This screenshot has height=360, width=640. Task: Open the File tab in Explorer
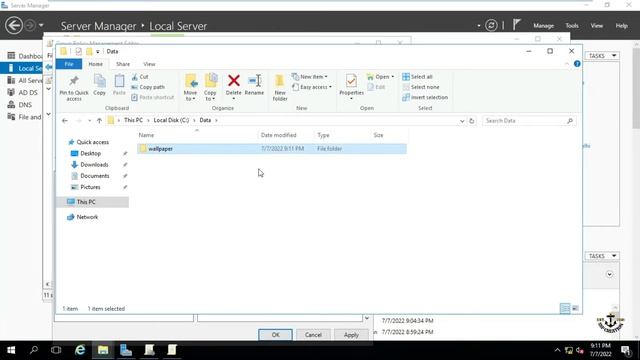[69, 64]
